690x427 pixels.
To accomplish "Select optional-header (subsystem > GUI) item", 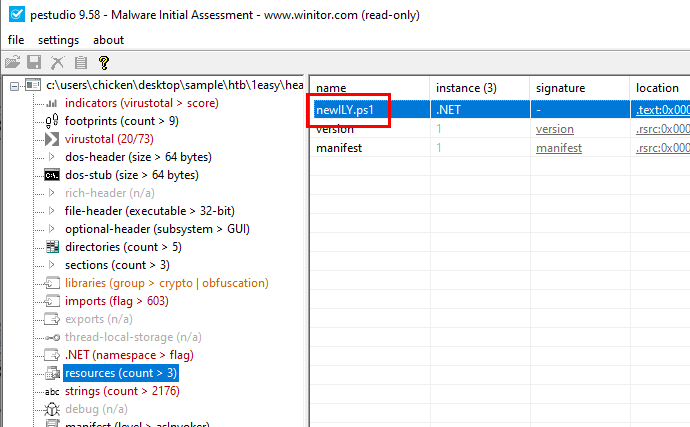I will coord(157,229).
